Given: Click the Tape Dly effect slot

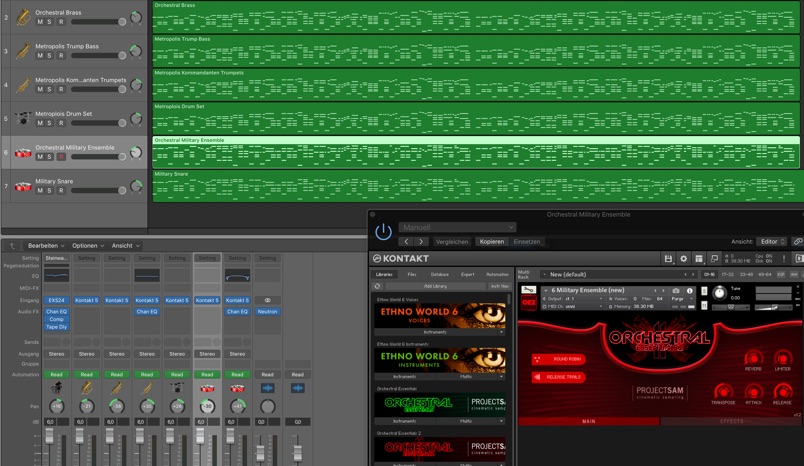Looking at the screenshot, I should click(56, 327).
